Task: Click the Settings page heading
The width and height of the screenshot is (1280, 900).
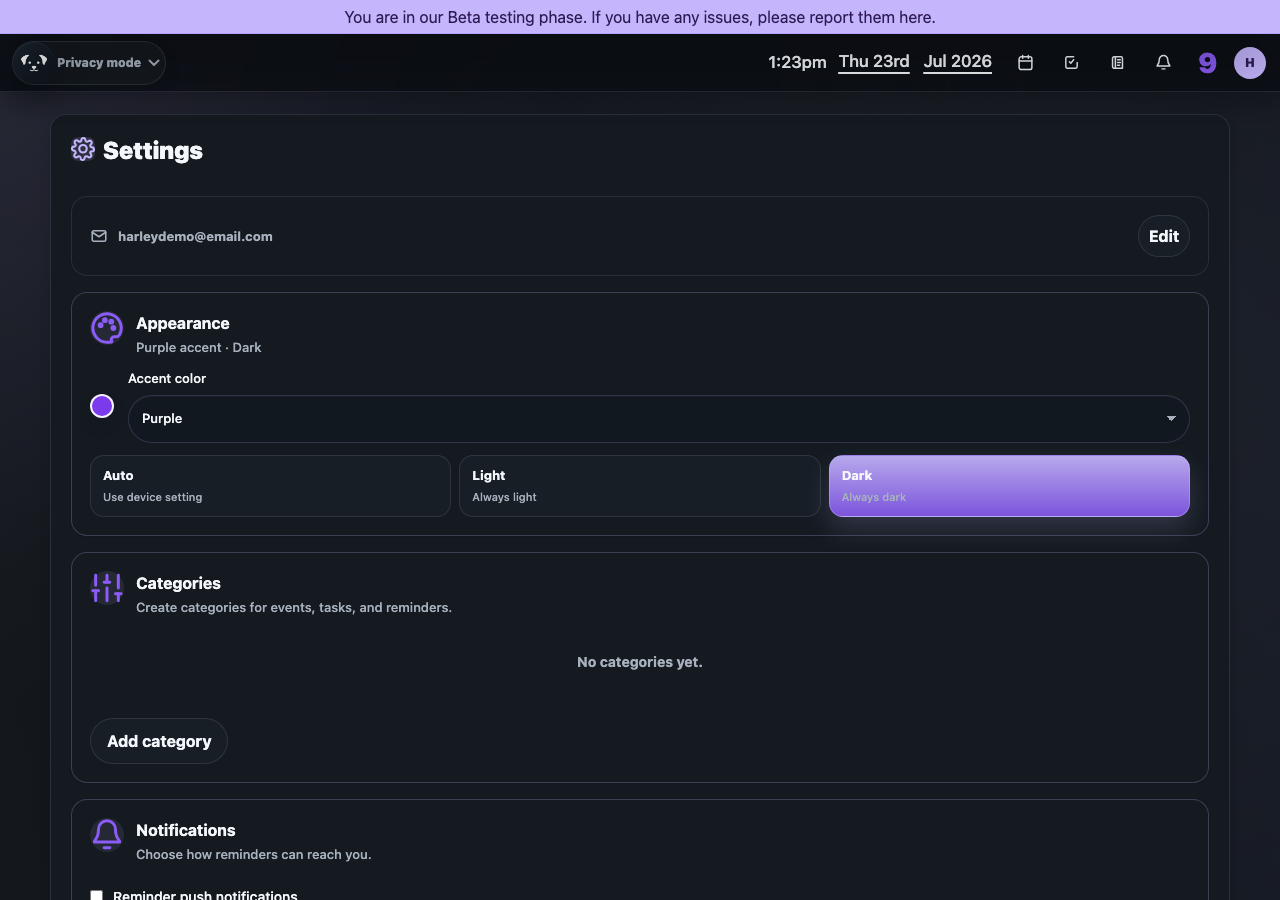Action: coord(153,150)
